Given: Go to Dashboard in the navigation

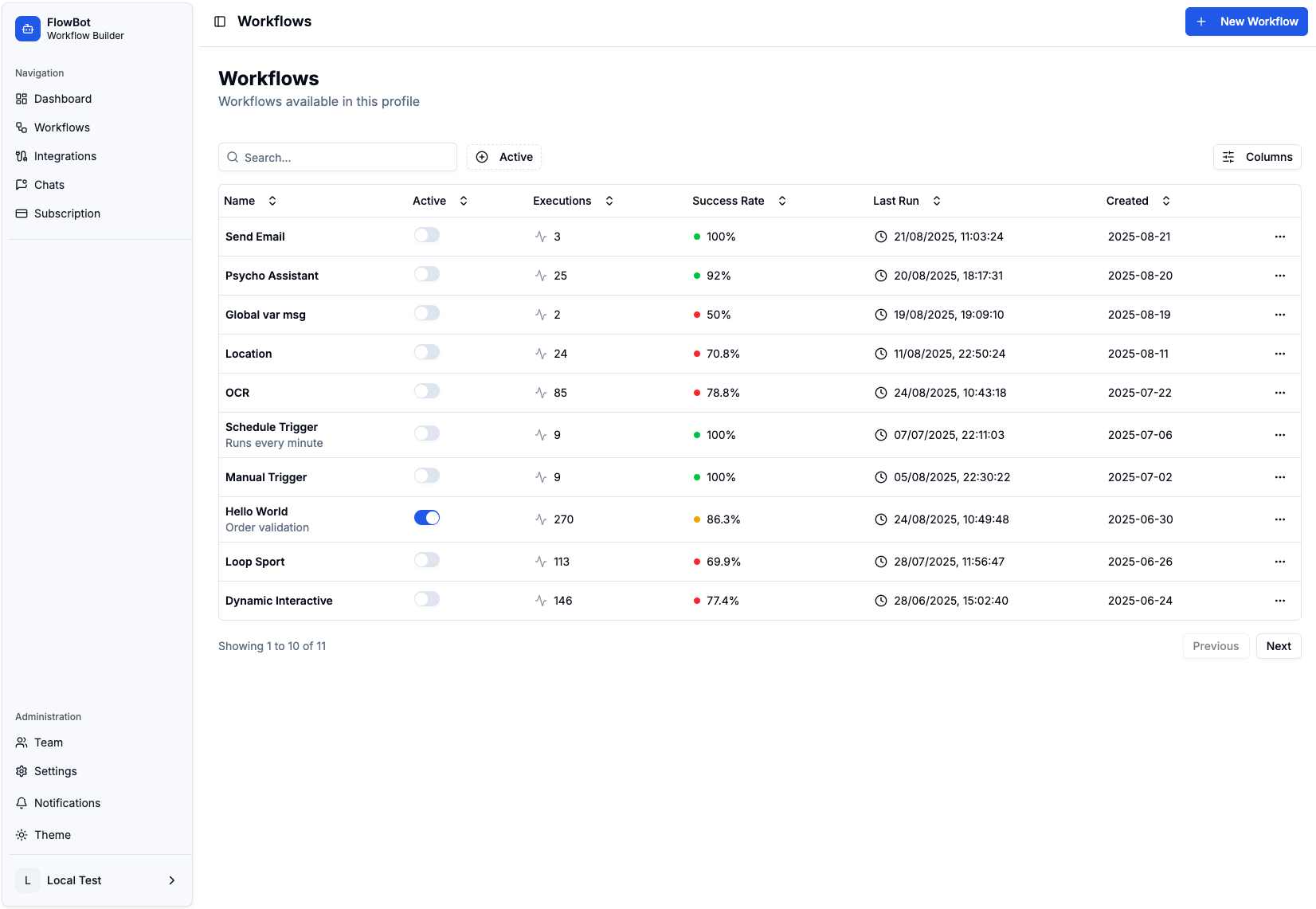Looking at the screenshot, I should pyautogui.click(x=63, y=99).
